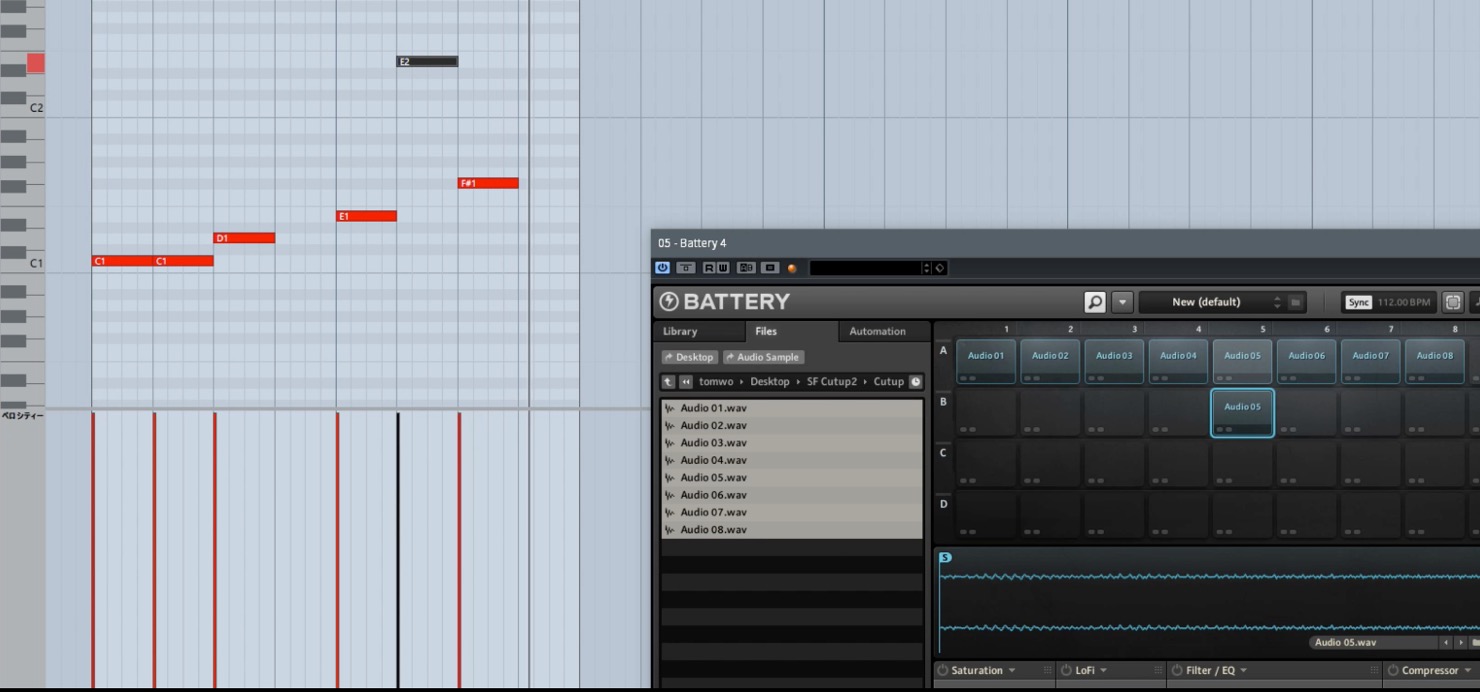Open the recent folders clock icon
Screen dimensions: 1480x692
pos(915,382)
